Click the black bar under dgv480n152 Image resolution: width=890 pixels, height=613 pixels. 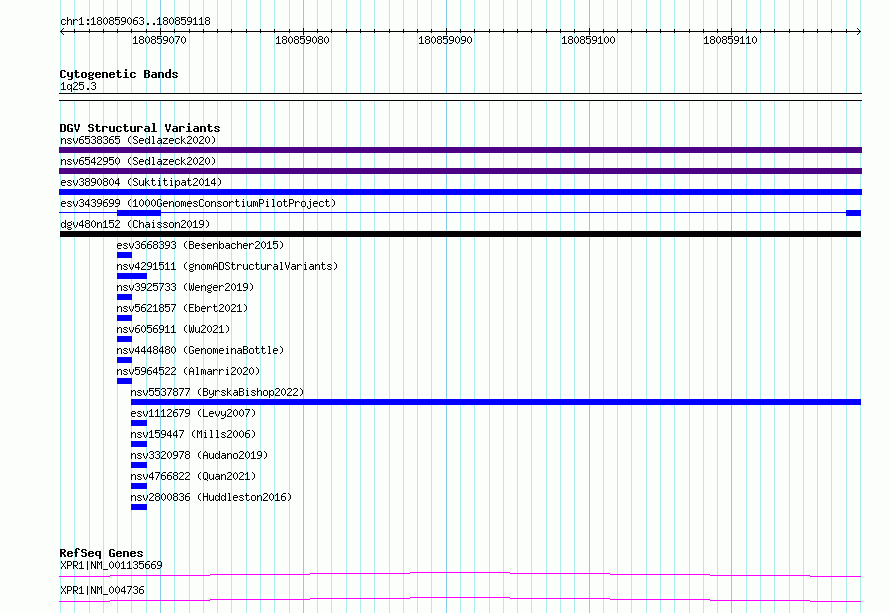click(x=460, y=234)
